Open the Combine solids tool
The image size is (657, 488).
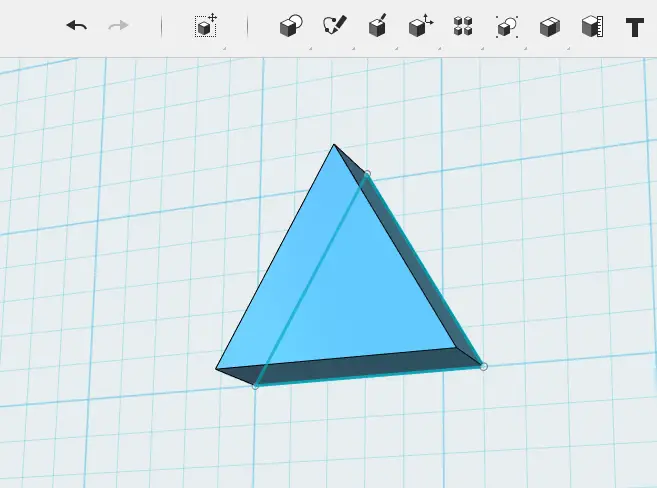pyautogui.click(x=550, y=27)
